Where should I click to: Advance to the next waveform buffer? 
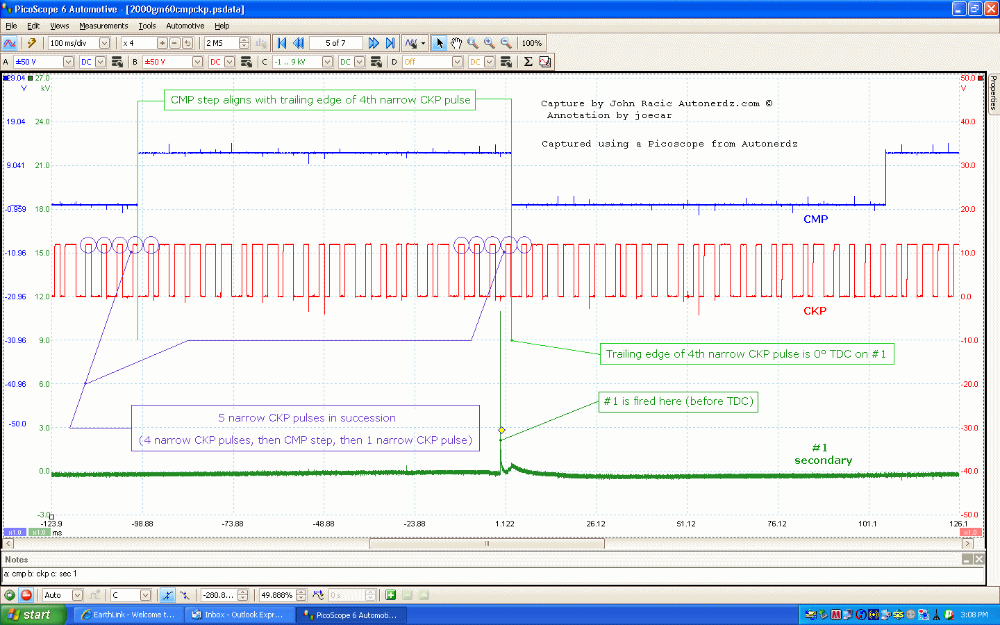pos(373,43)
